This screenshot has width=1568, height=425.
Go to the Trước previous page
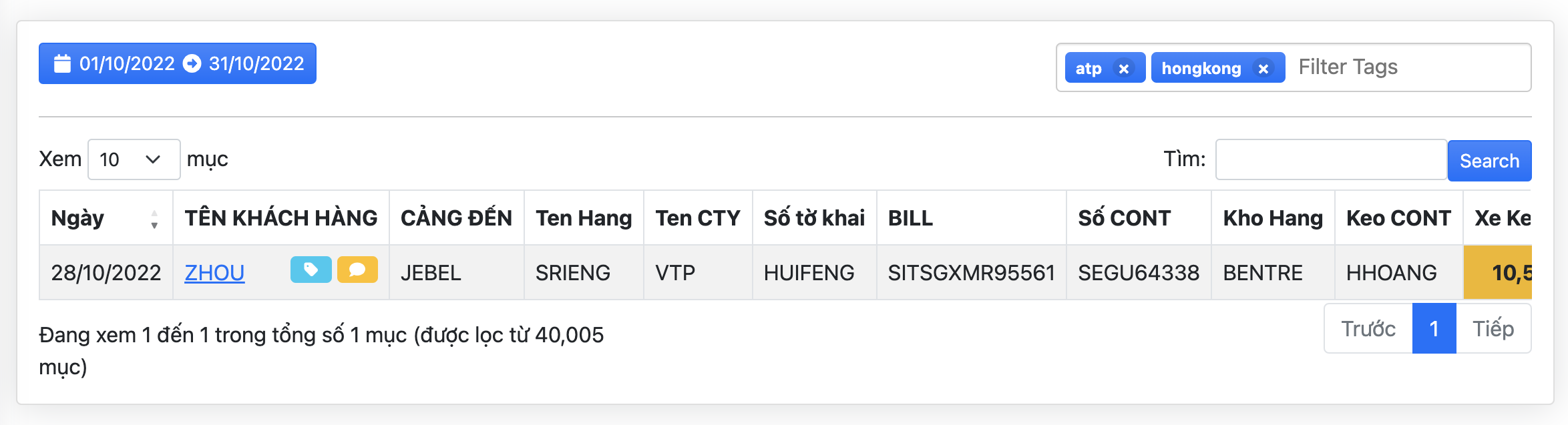[x=1368, y=329]
